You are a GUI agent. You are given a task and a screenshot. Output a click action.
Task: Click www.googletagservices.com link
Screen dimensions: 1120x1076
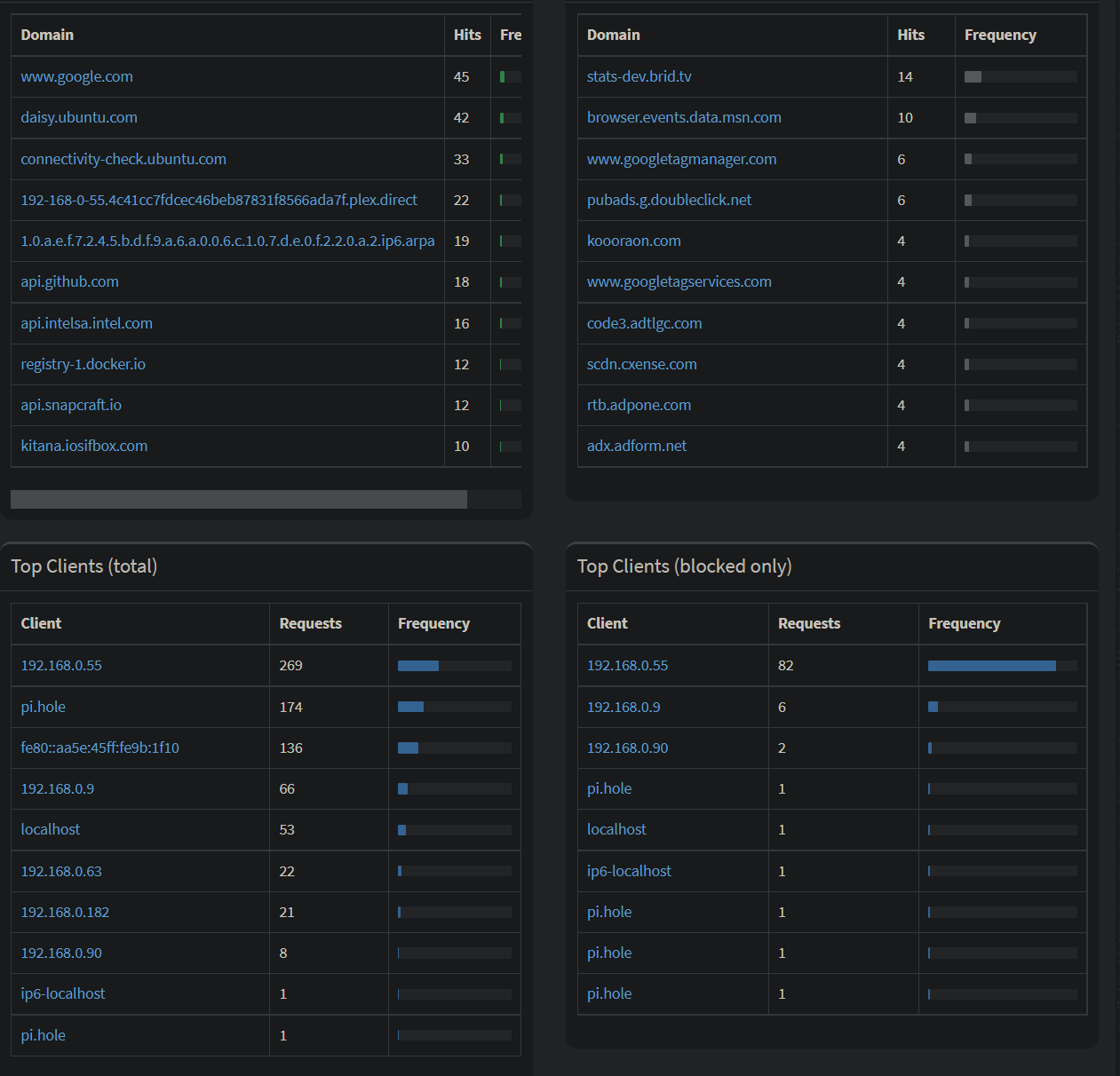click(679, 281)
